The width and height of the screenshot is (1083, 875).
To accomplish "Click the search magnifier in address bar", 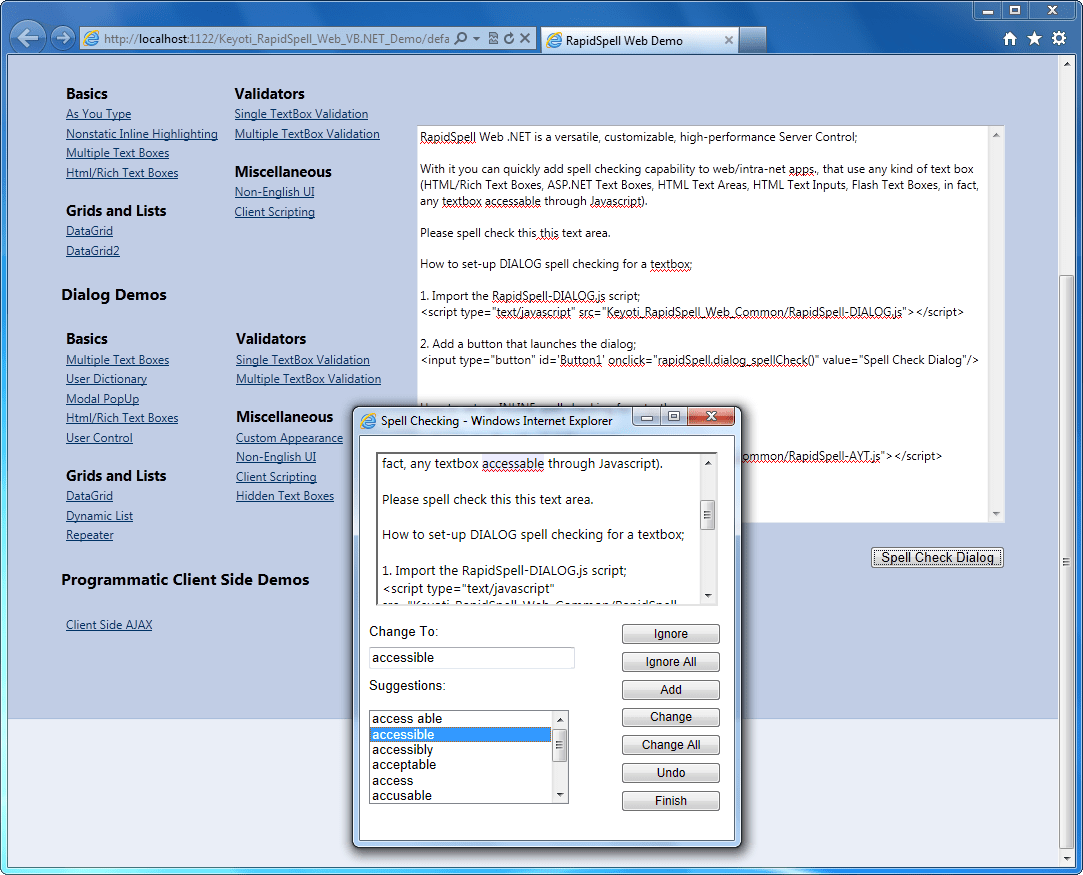I will pyautogui.click(x=461, y=39).
